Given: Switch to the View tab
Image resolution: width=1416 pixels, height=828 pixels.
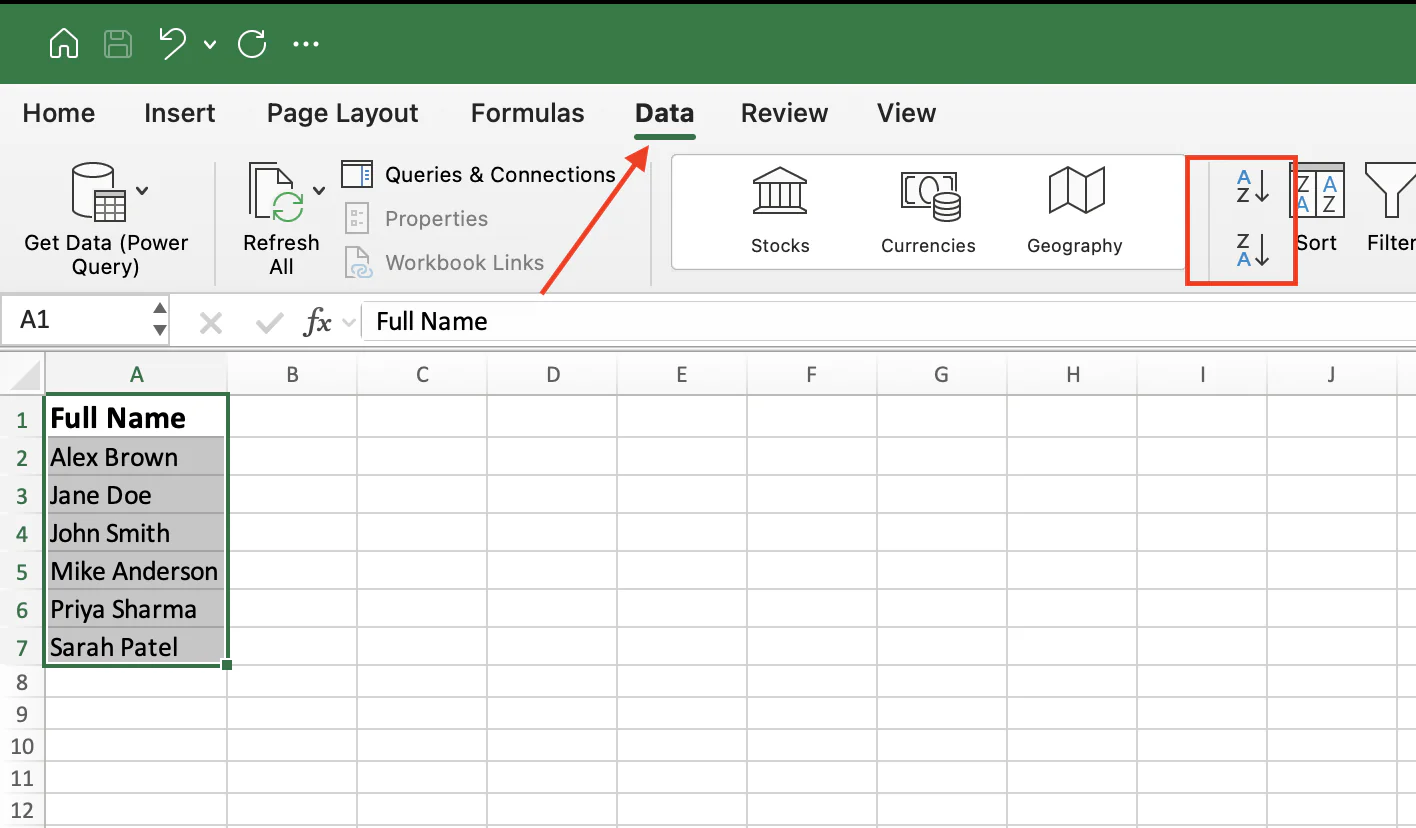Looking at the screenshot, I should pyautogui.click(x=907, y=113).
